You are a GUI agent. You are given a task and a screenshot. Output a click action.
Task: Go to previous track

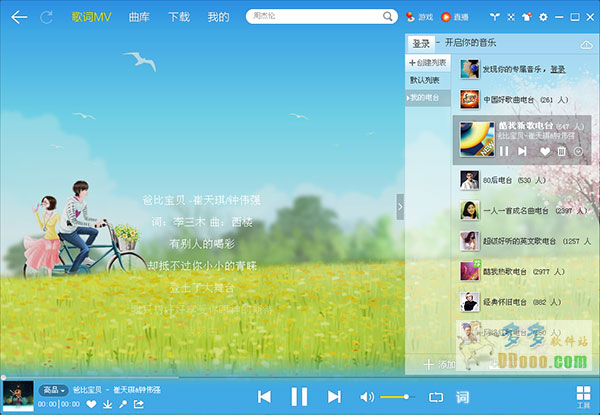[x=264, y=397]
